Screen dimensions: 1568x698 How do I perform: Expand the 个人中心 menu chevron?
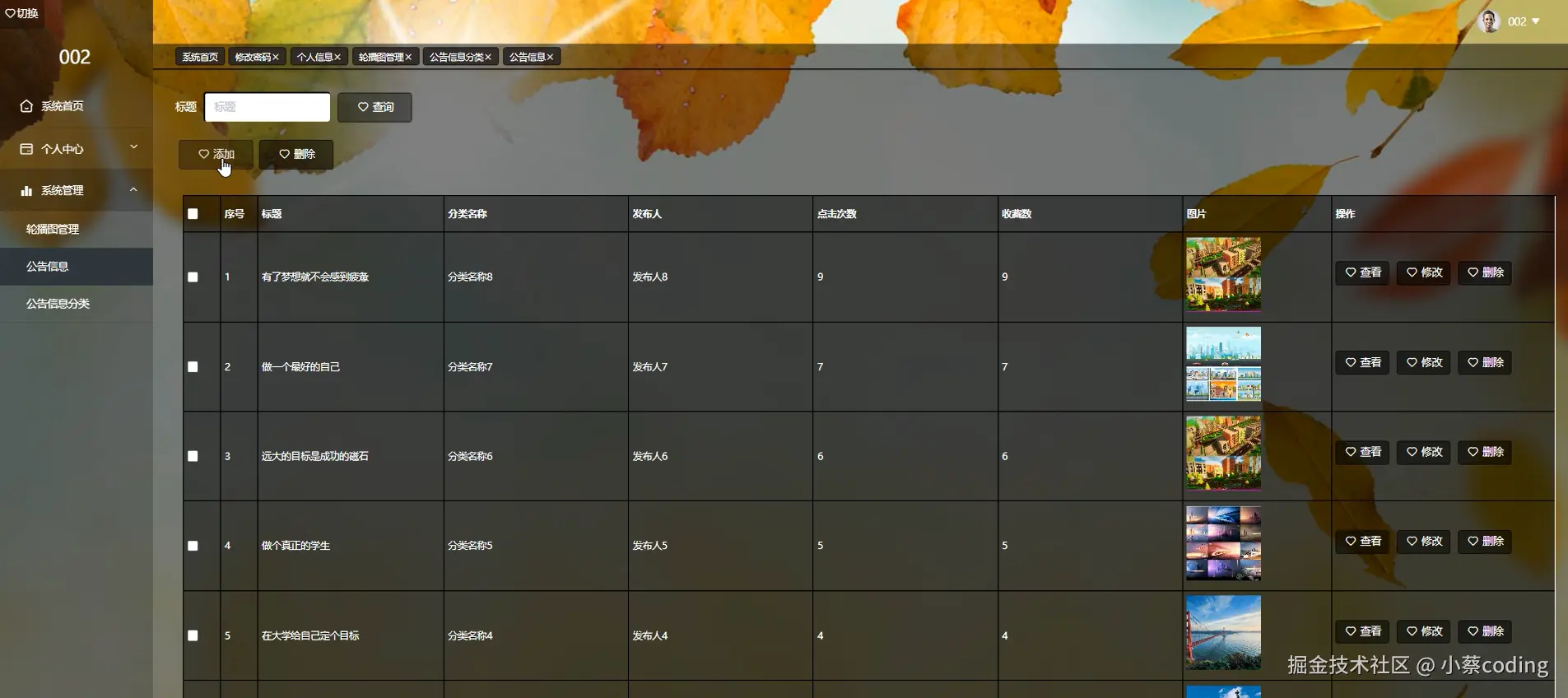133,147
